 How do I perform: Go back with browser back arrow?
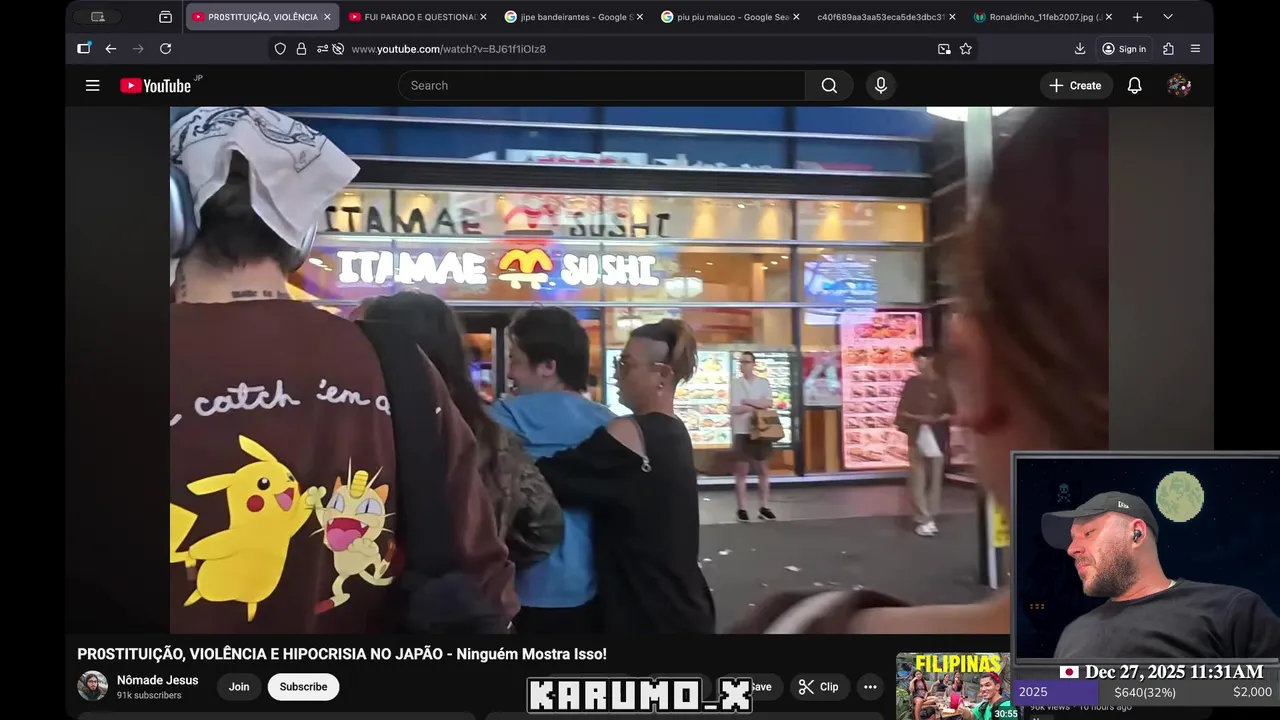tap(111, 48)
